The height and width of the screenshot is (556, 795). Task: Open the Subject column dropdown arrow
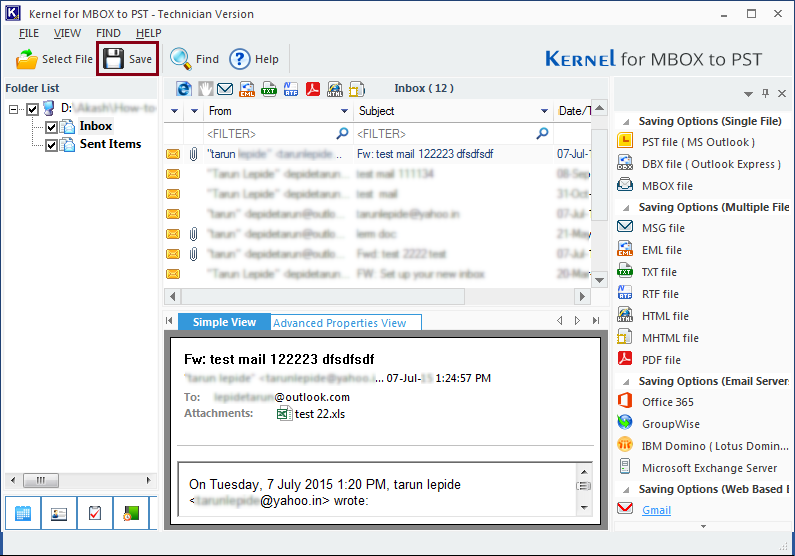[x=544, y=111]
